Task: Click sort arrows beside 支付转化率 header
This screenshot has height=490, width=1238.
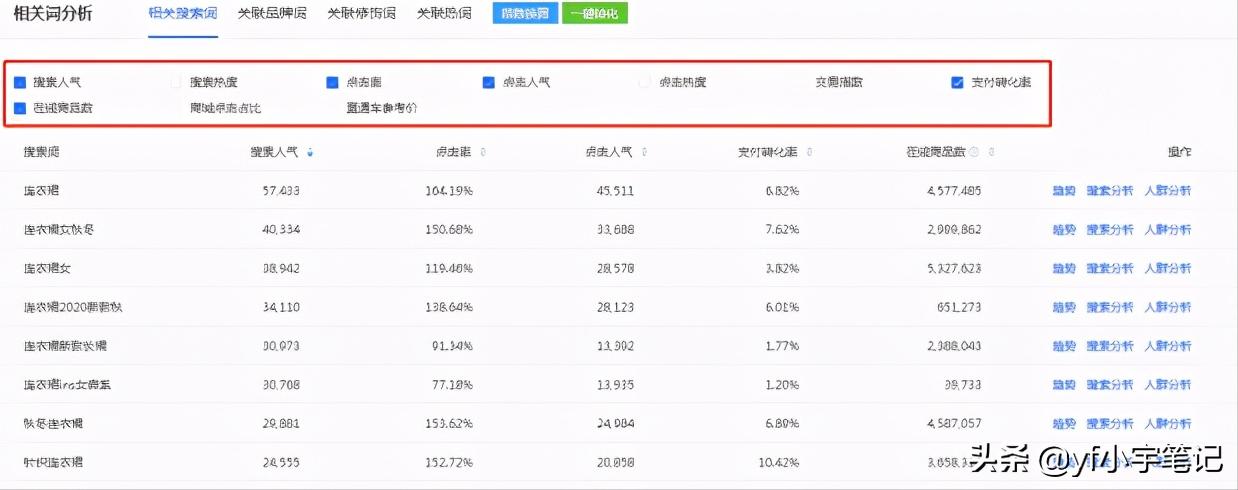Action: [809, 153]
